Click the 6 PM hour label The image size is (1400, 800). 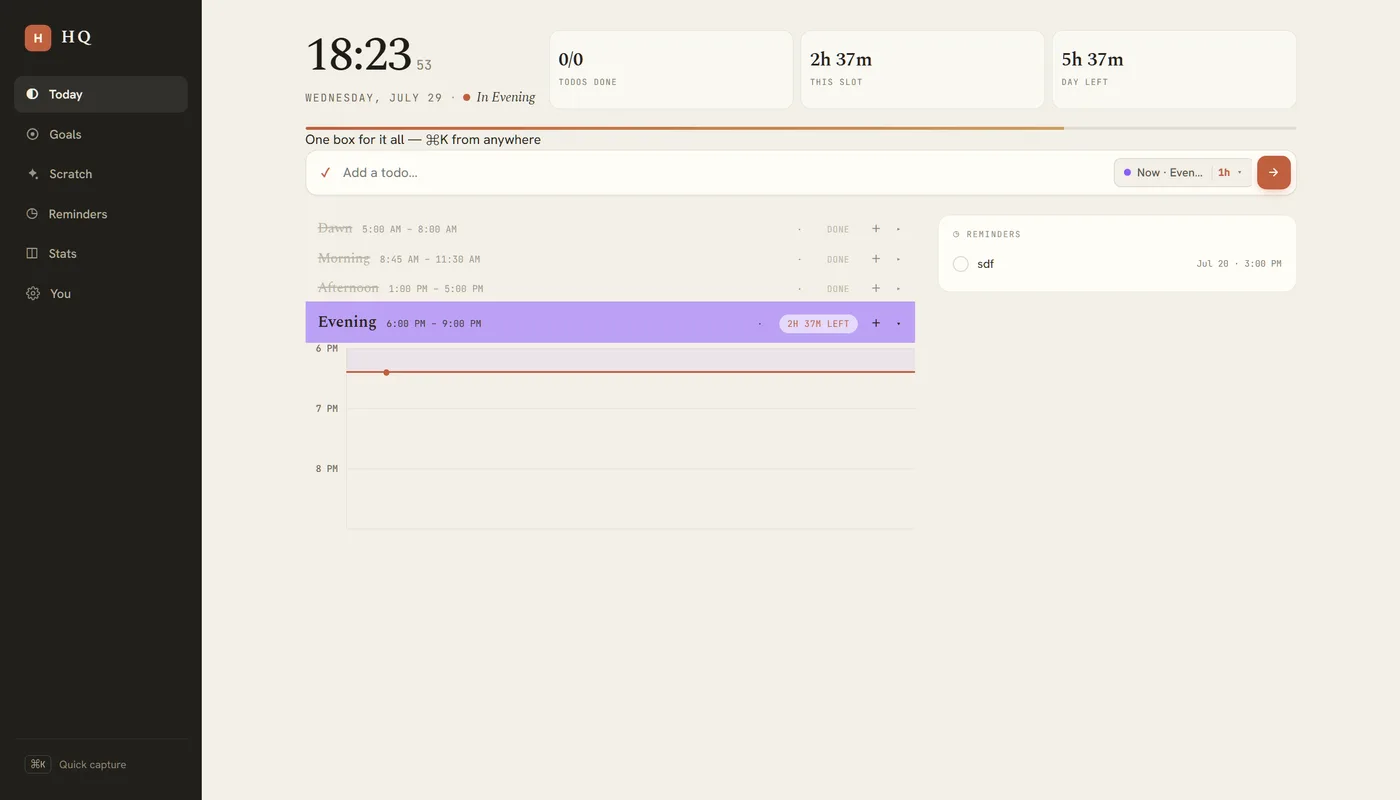point(327,348)
